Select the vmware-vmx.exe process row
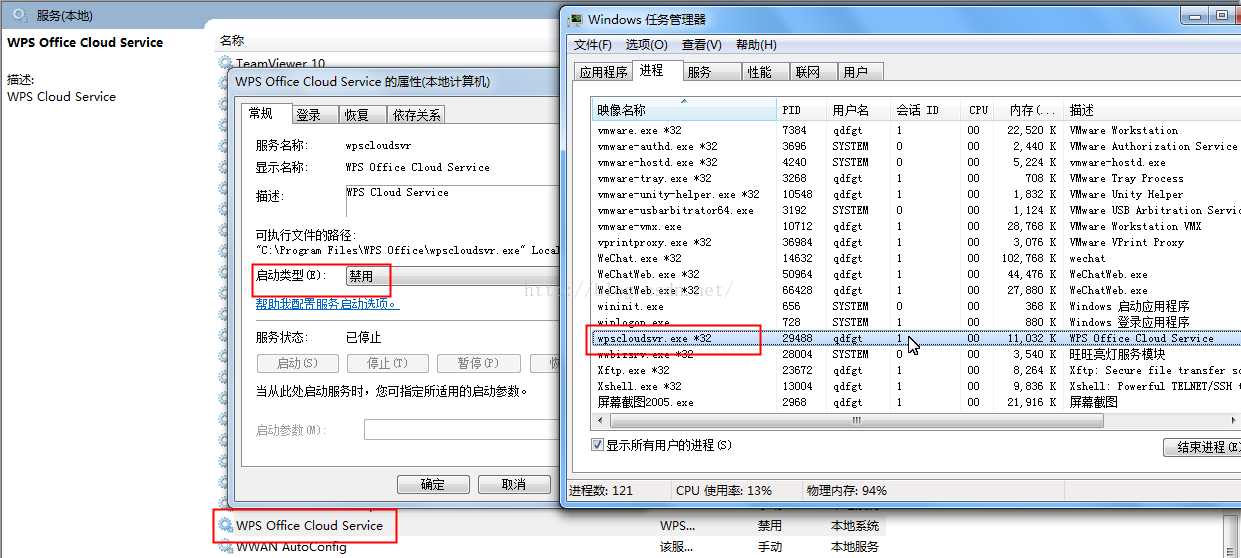Screen dimensions: 1241x558 tap(916, 226)
